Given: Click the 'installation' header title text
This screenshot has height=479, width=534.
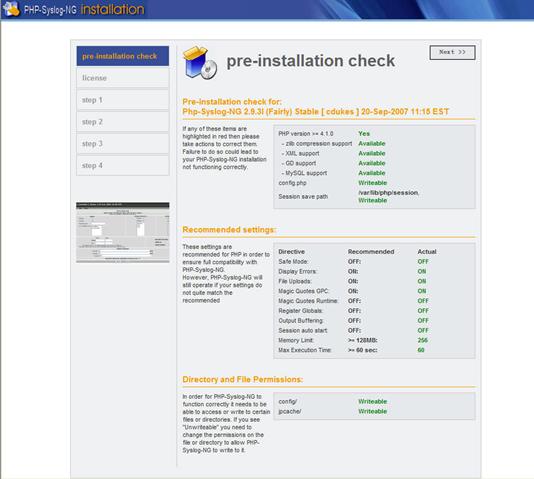Looking at the screenshot, I should click(x=112, y=9).
